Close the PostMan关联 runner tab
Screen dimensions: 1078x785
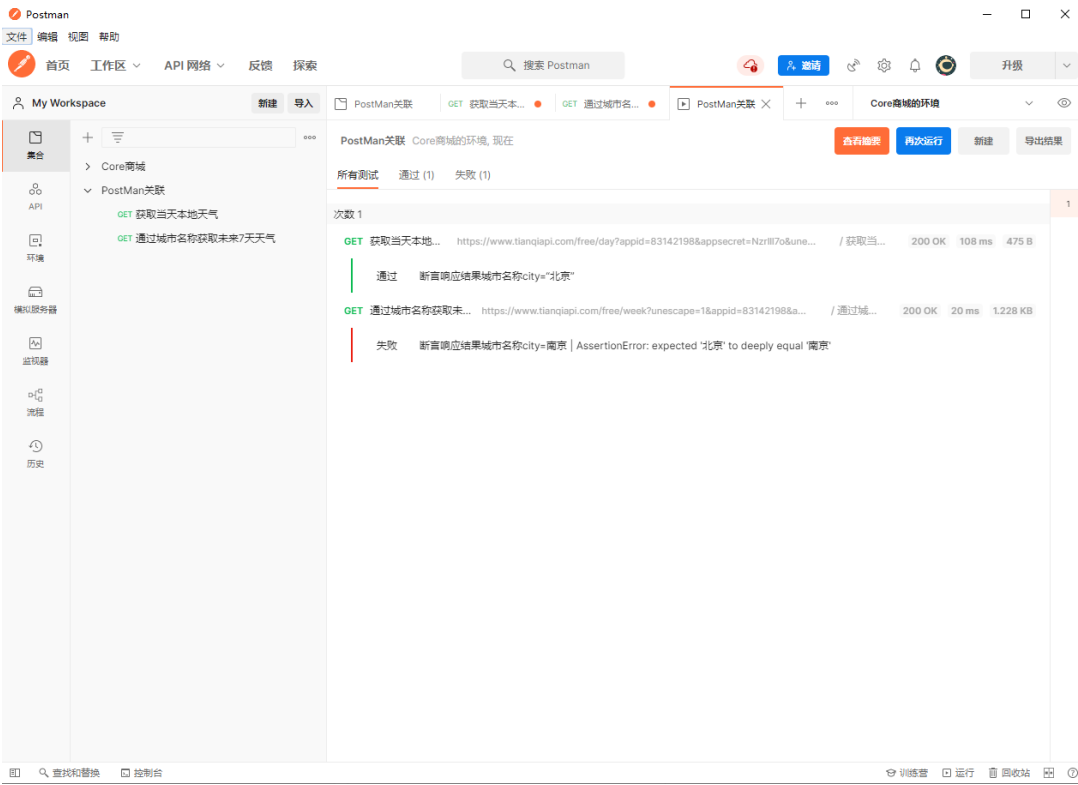click(766, 104)
